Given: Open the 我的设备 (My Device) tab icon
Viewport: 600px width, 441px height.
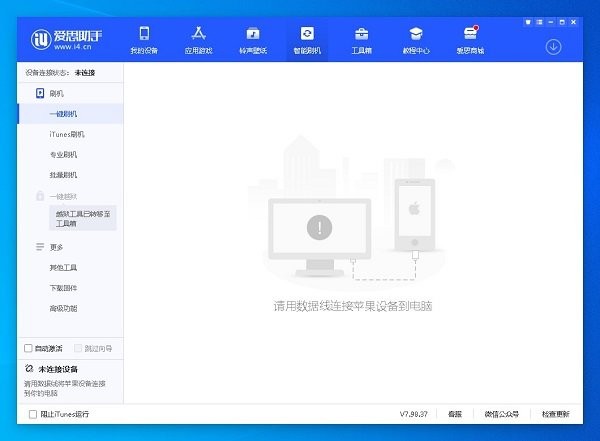Looking at the screenshot, I should 144,34.
